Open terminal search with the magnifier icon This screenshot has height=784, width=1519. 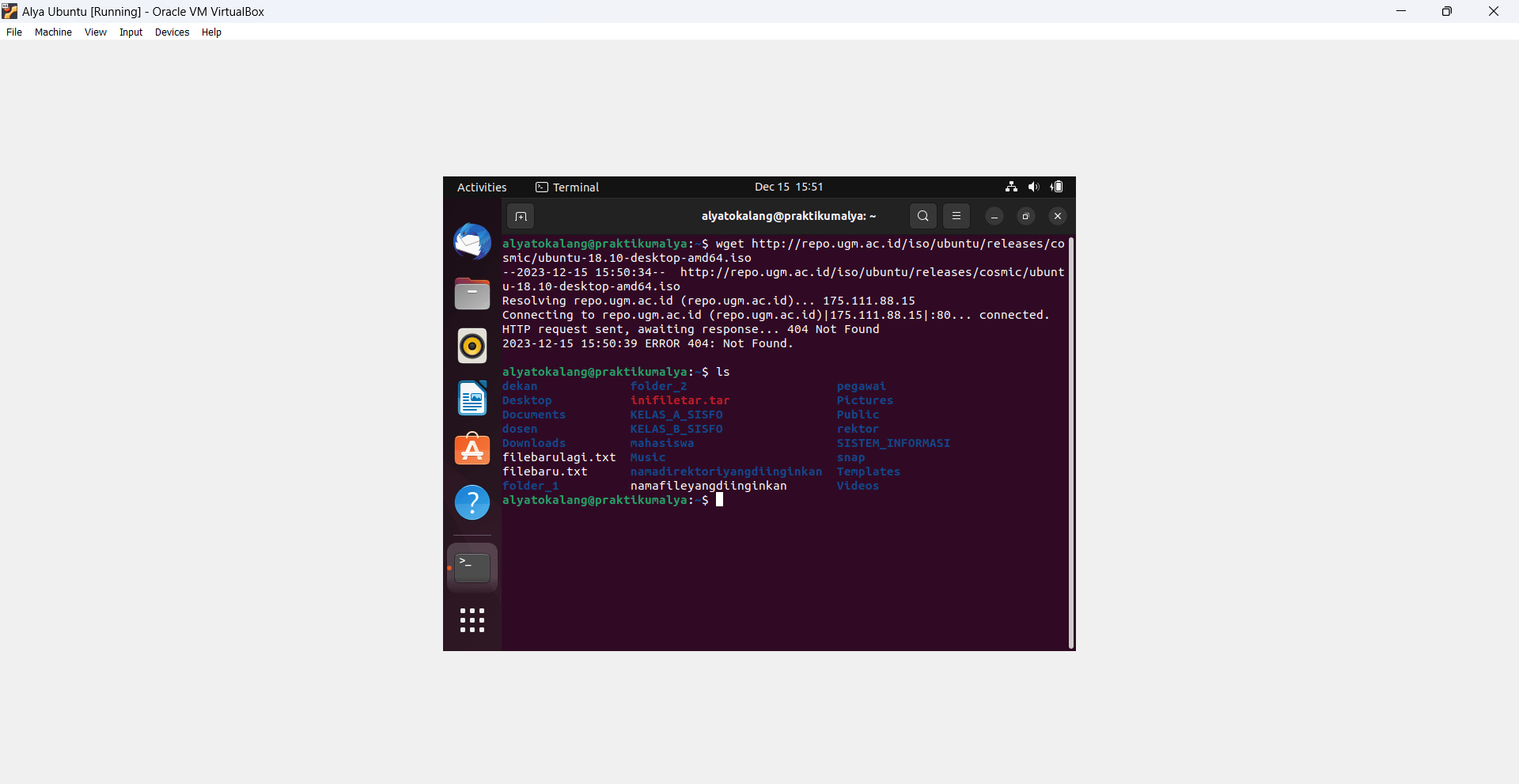923,216
